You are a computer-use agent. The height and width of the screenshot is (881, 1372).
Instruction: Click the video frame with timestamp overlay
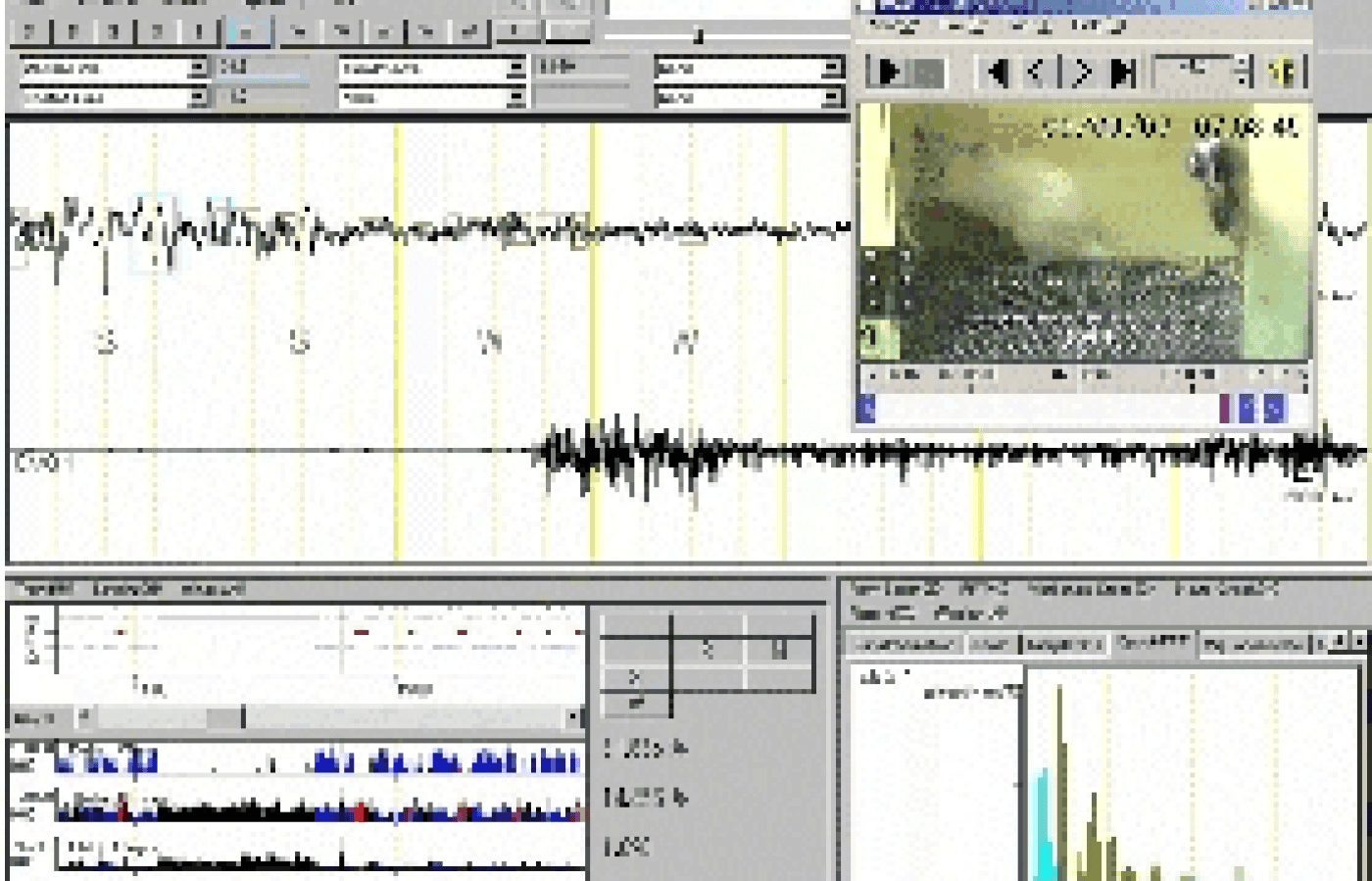(x=1085, y=233)
